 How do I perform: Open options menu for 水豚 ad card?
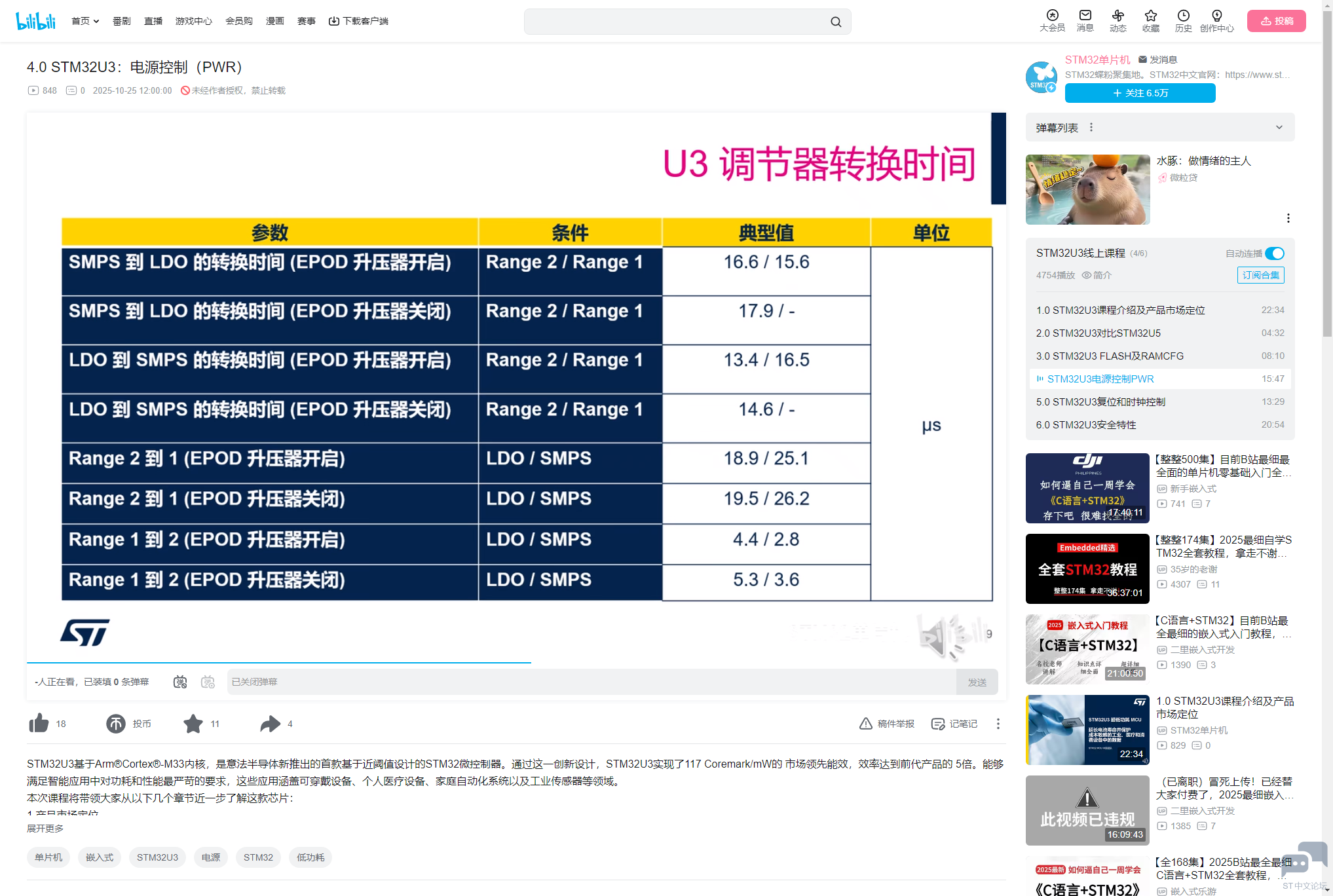pos(1288,218)
